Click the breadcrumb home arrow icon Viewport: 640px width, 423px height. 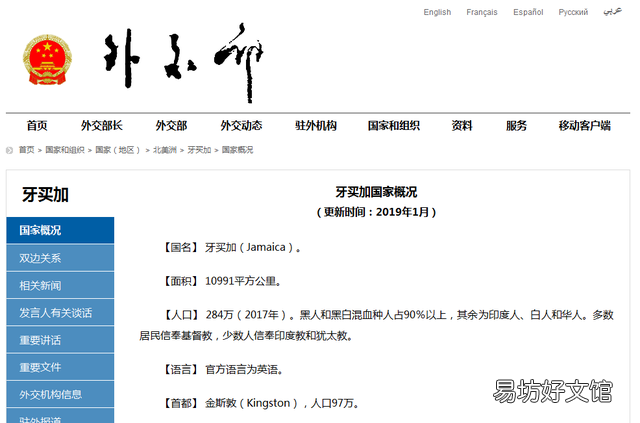pyautogui.click(x=10, y=150)
